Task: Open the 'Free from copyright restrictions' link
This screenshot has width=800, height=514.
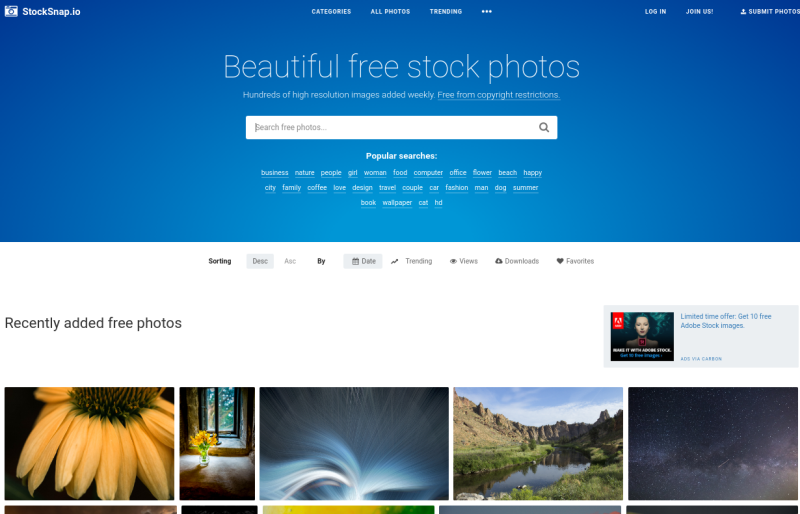Action: (498, 95)
